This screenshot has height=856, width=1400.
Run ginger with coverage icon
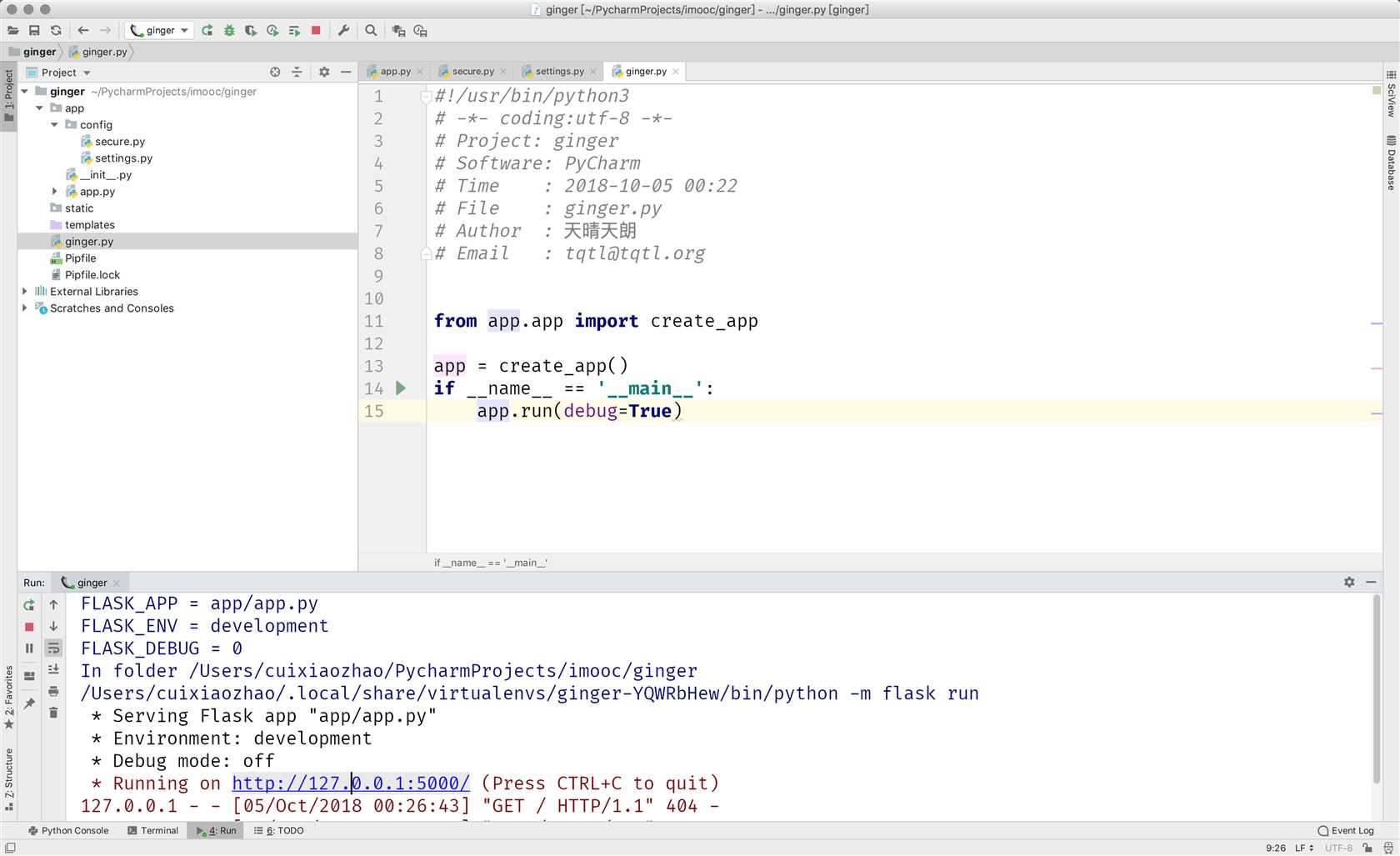tap(251, 31)
